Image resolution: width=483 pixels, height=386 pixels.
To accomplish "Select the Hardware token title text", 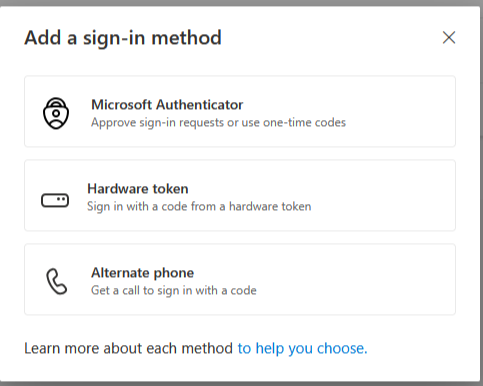I will (x=138, y=189).
